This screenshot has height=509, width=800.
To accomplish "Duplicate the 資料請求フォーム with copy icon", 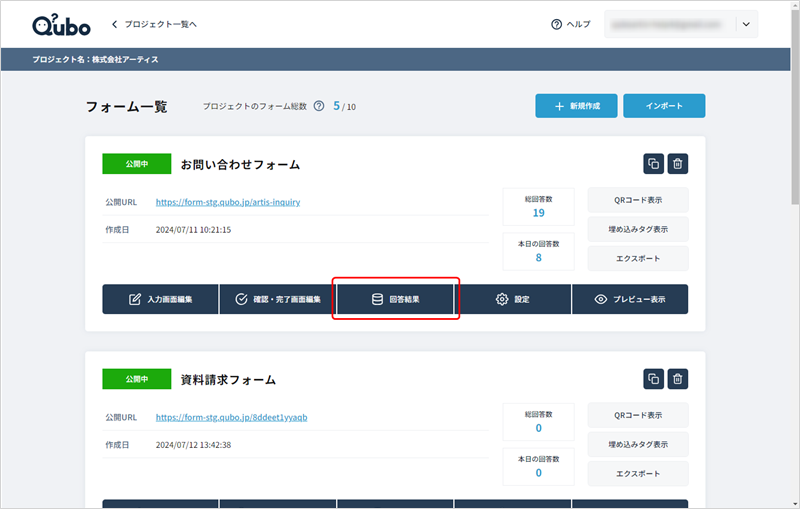I will pyautogui.click(x=653, y=379).
